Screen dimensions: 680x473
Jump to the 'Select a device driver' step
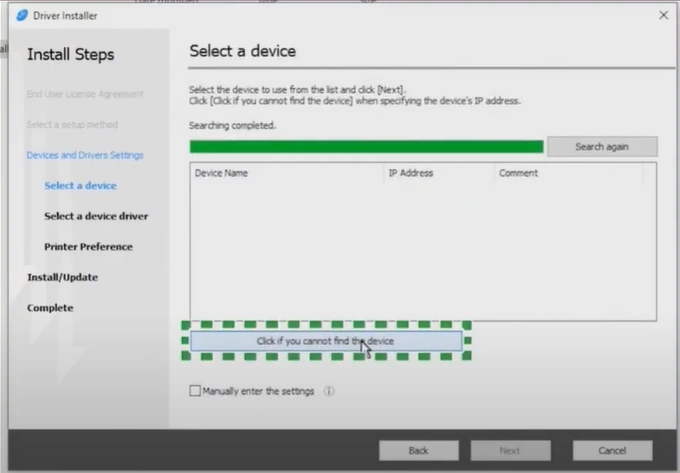coord(96,216)
